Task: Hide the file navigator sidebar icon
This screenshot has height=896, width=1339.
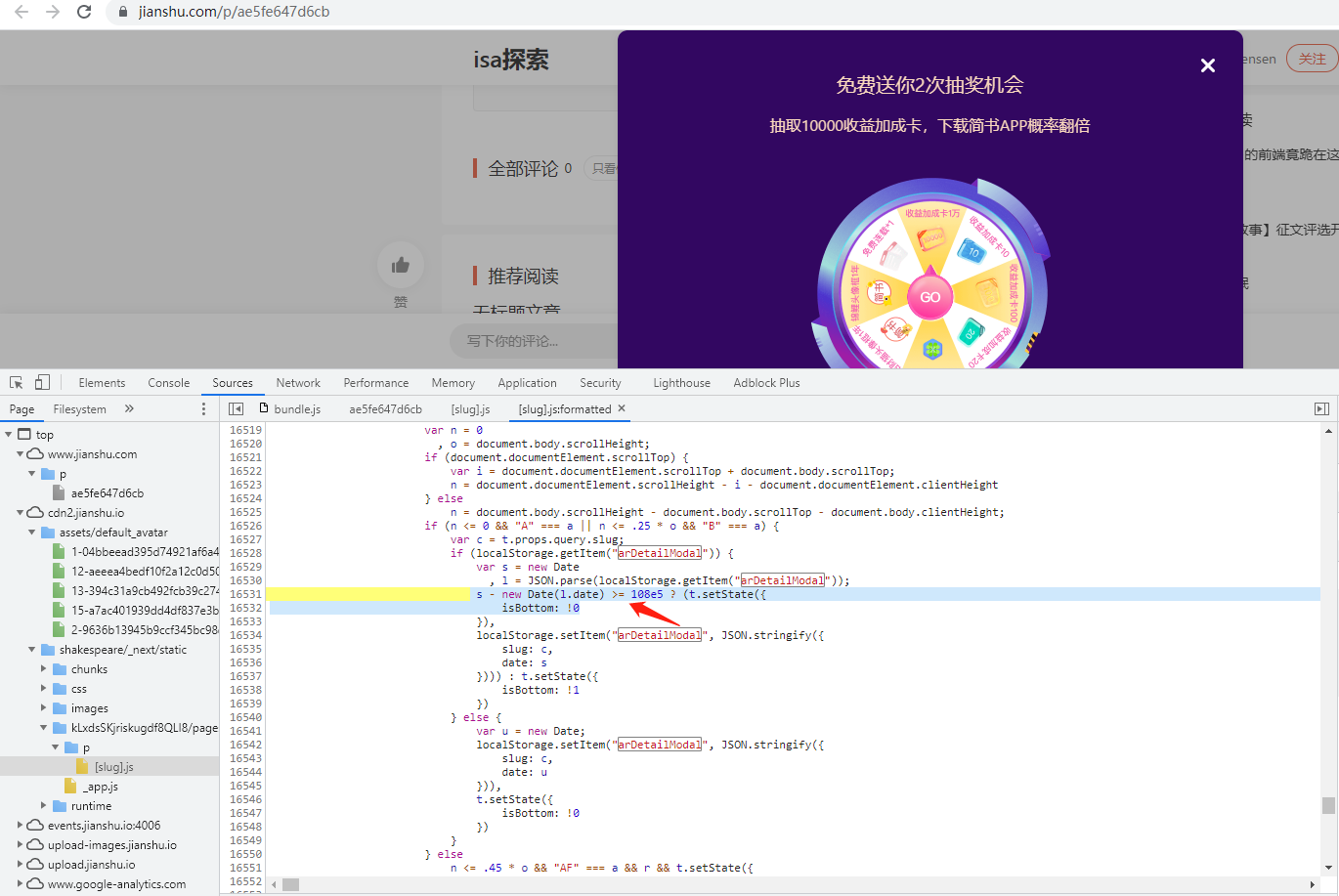Action: pos(236,409)
